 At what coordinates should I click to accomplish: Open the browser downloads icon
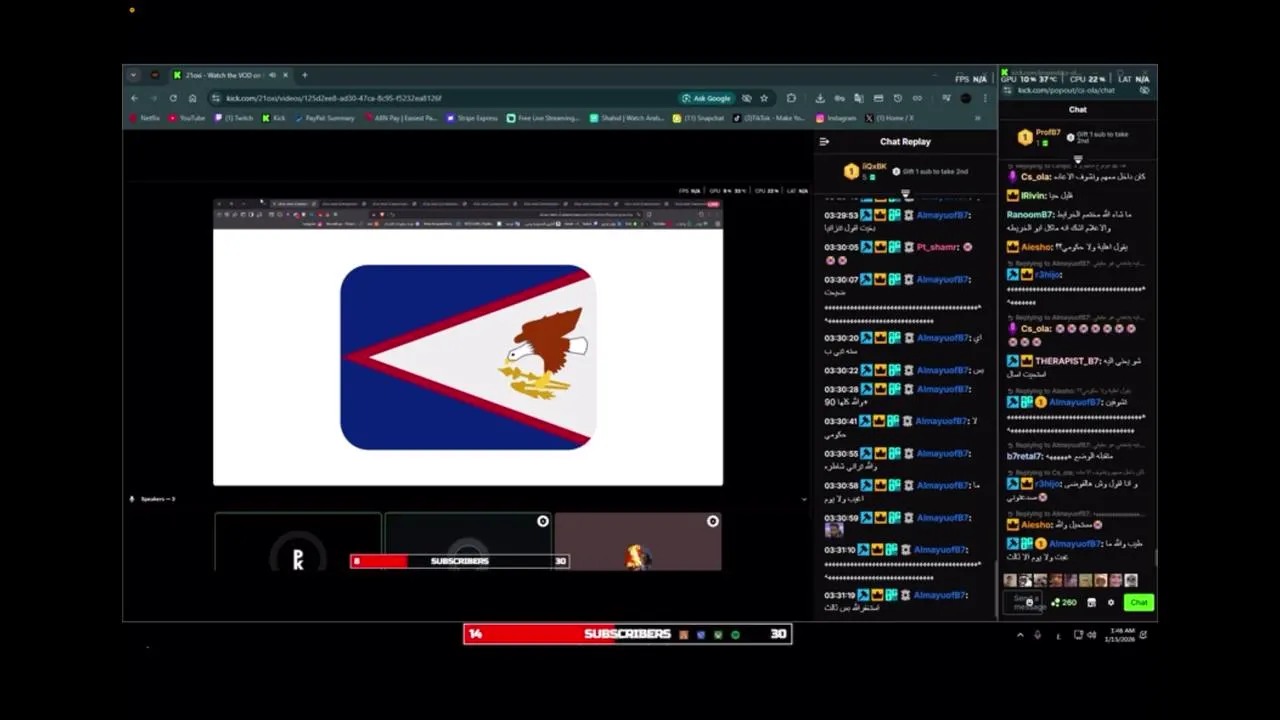click(x=820, y=98)
